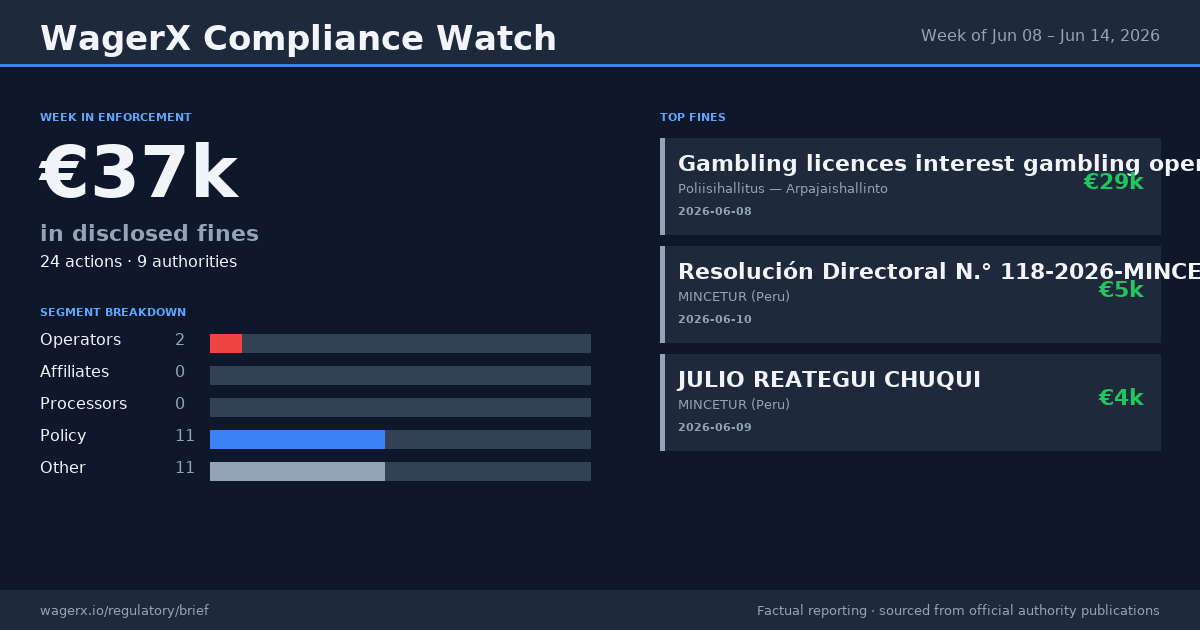1200x630 pixels.
Task: Click the WagerX Compliance Watch title
Action: 298,39
